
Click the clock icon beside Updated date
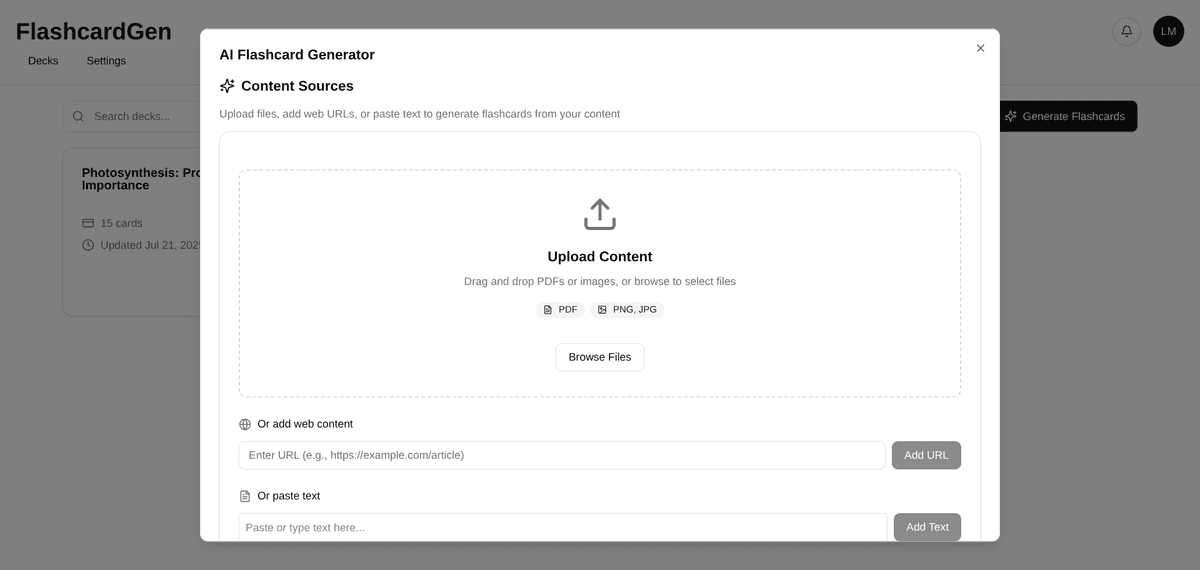pos(88,245)
